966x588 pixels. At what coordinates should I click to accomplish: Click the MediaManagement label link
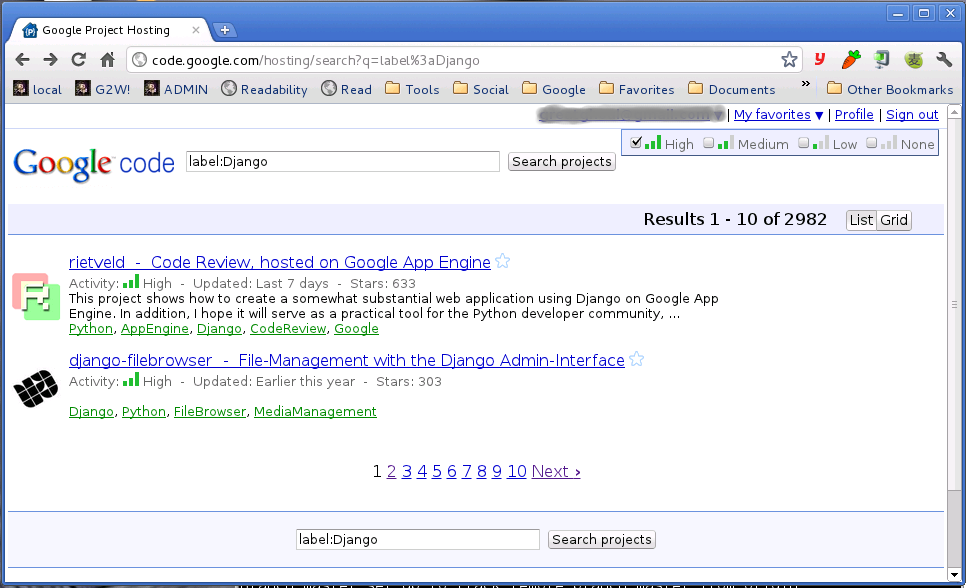[x=315, y=411]
